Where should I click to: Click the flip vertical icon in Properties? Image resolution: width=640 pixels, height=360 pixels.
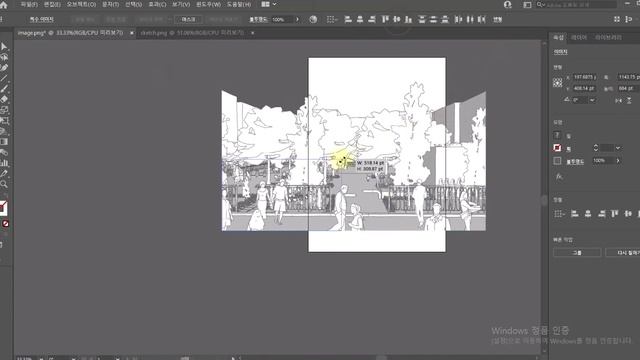[629, 100]
